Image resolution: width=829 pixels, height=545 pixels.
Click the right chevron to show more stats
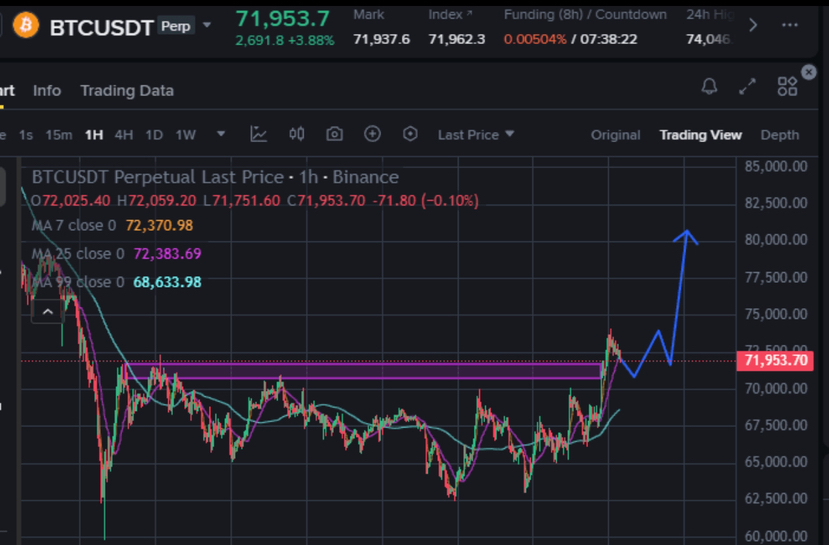coord(753,25)
